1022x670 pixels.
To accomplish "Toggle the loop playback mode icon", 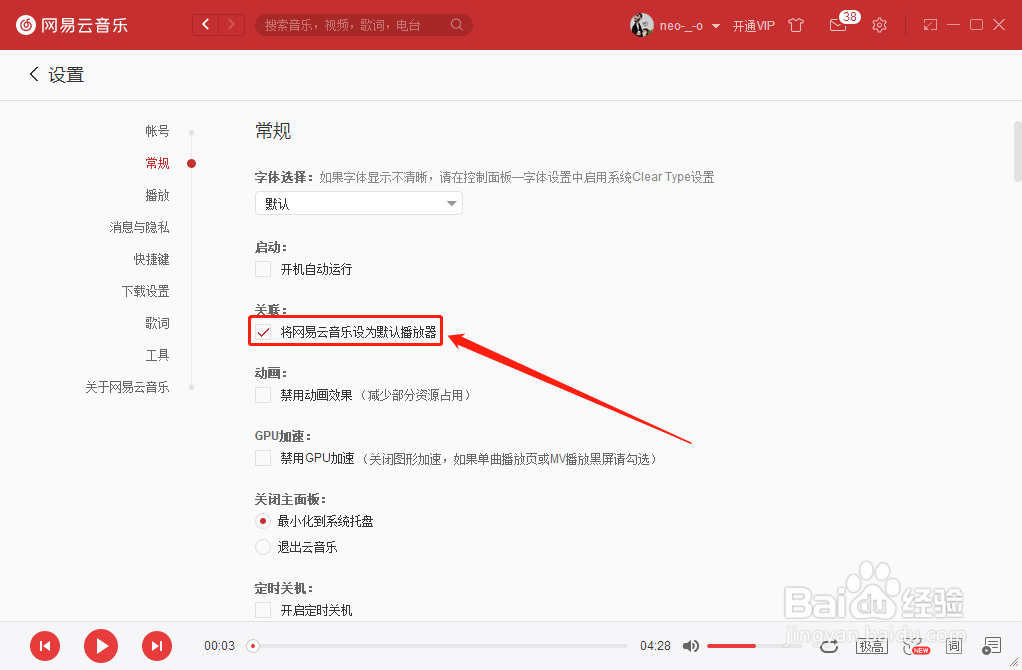I will pos(829,646).
